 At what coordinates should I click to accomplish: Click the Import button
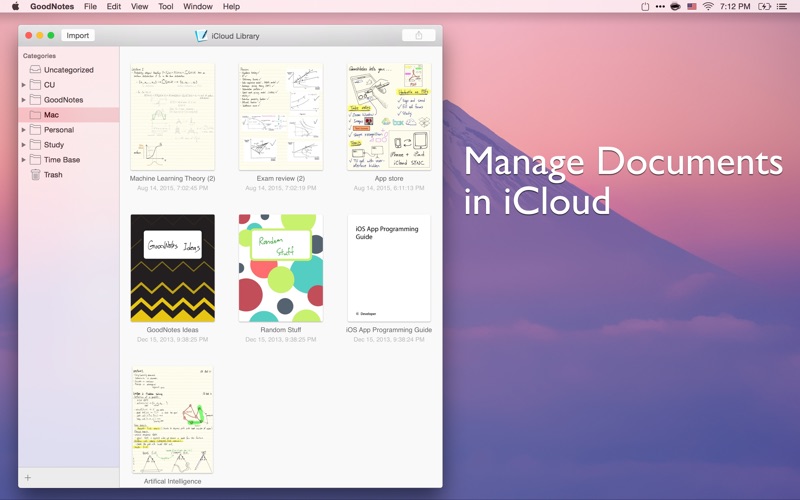pos(78,35)
